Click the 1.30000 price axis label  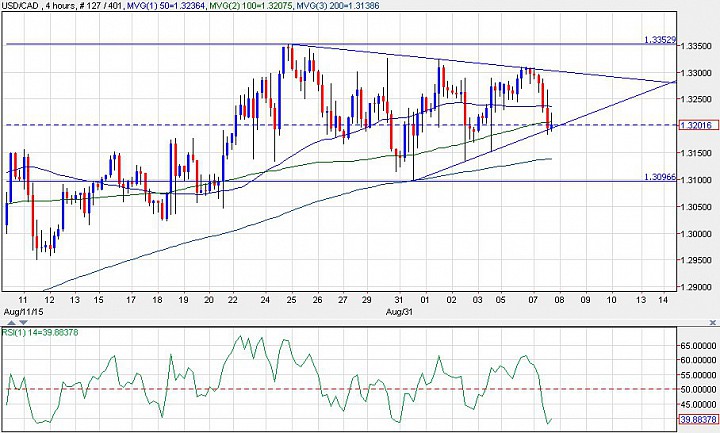tap(697, 233)
